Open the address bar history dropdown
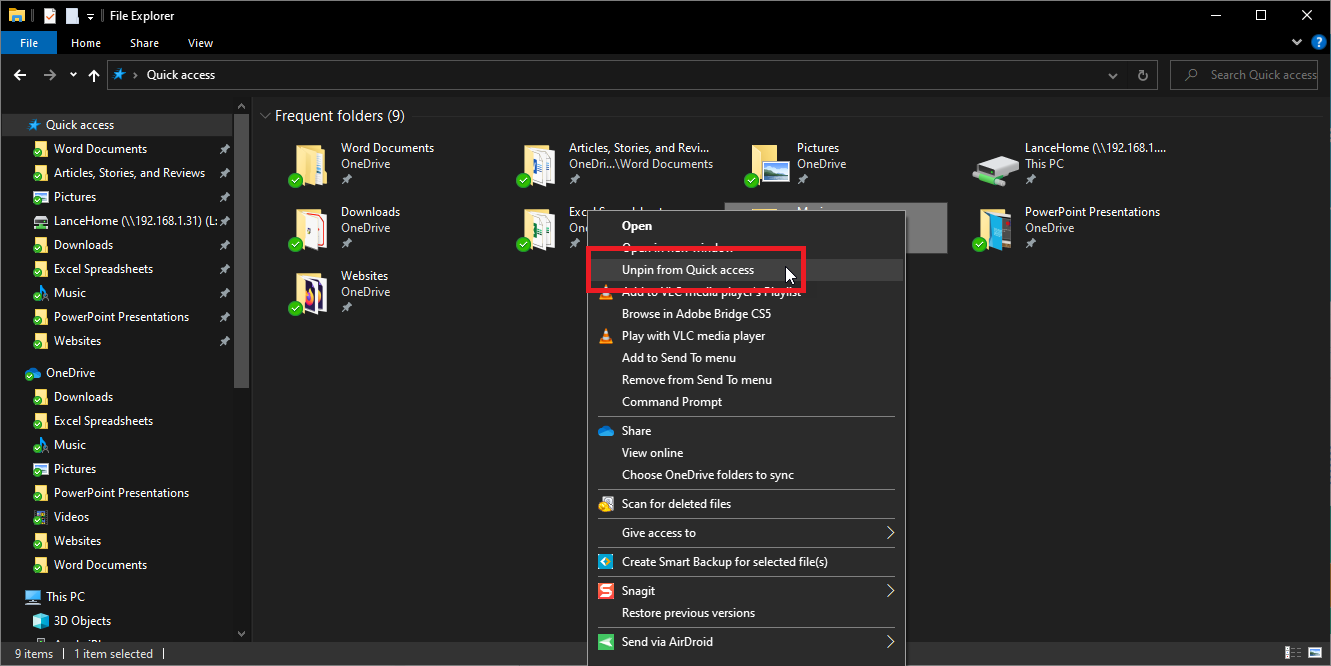This screenshot has height=666, width=1331. pyautogui.click(x=1114, y=75)
